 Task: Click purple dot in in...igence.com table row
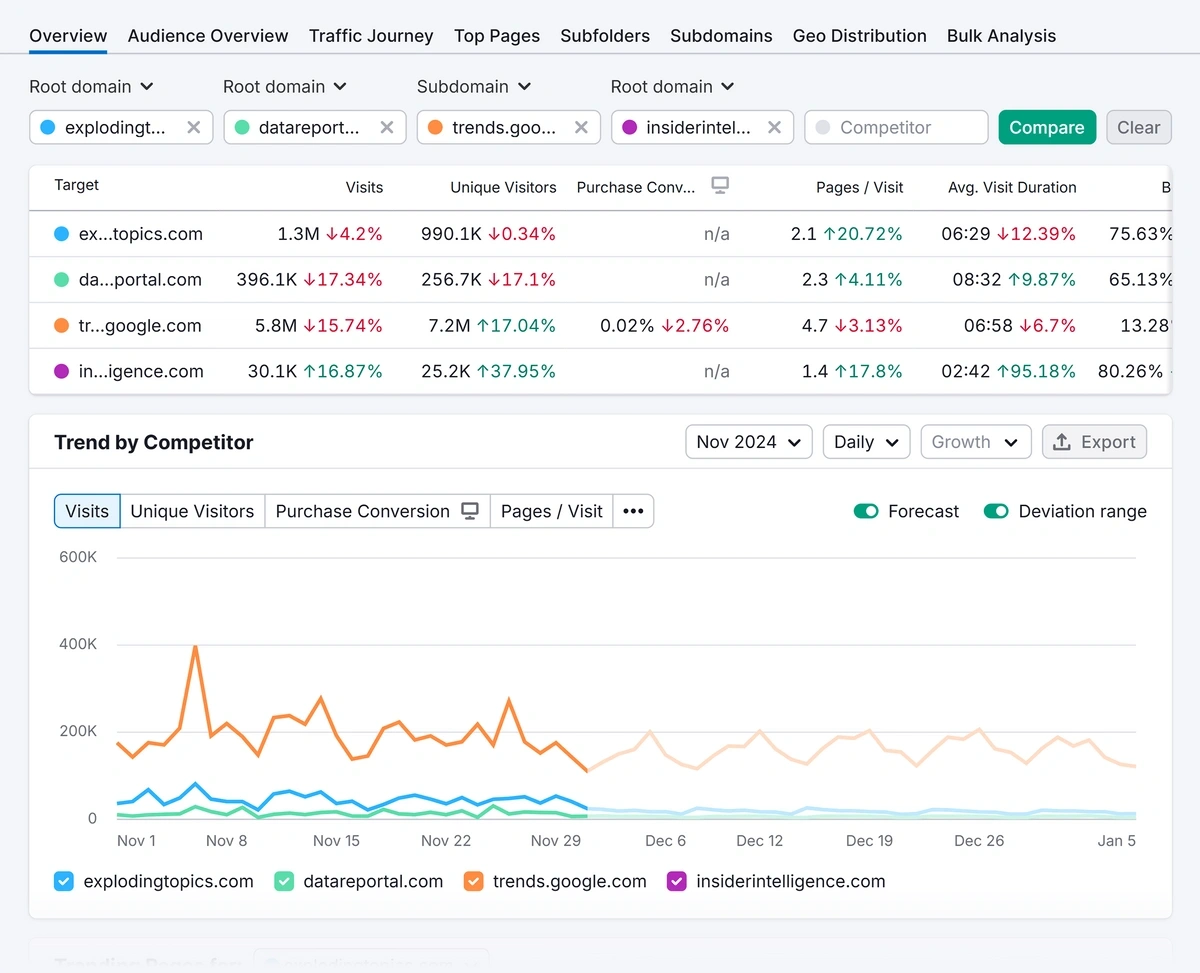pyautogui.click(x=62, y=371)
